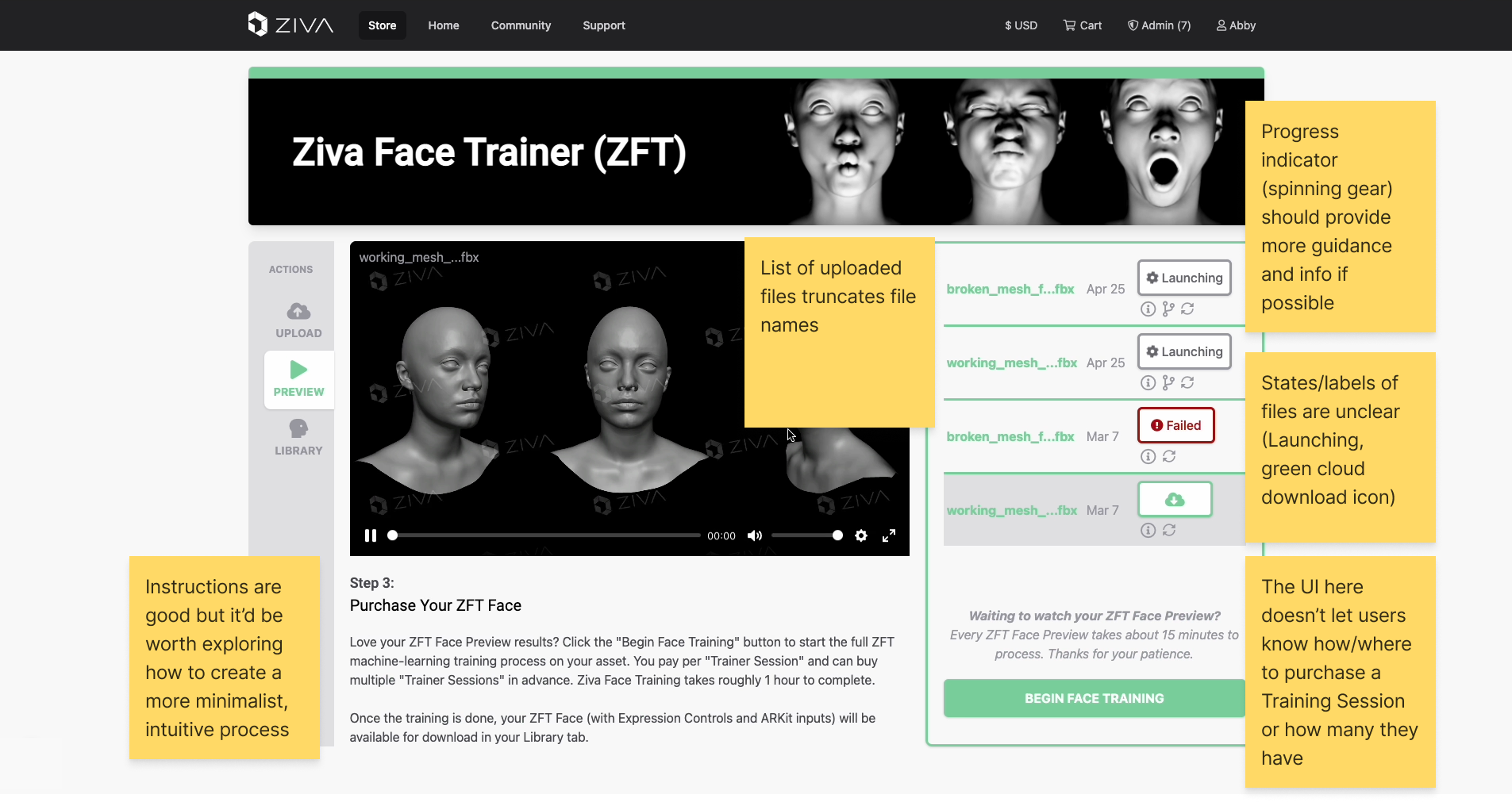The width and height of the screenshot is (1512, 802).
Task: Select the Preview action in the sidebar
Action: 298,379
